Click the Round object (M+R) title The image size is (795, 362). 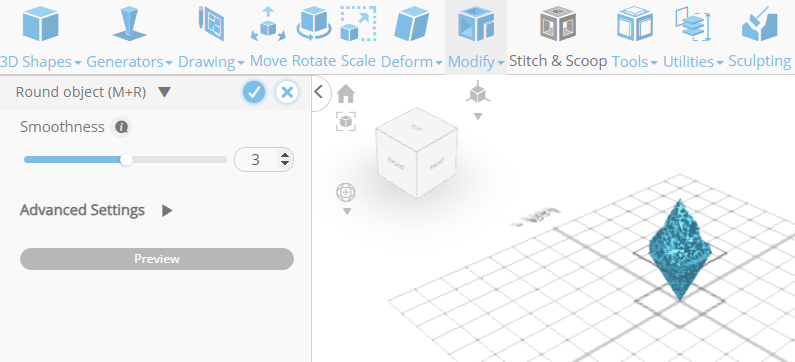pos(81,92)
